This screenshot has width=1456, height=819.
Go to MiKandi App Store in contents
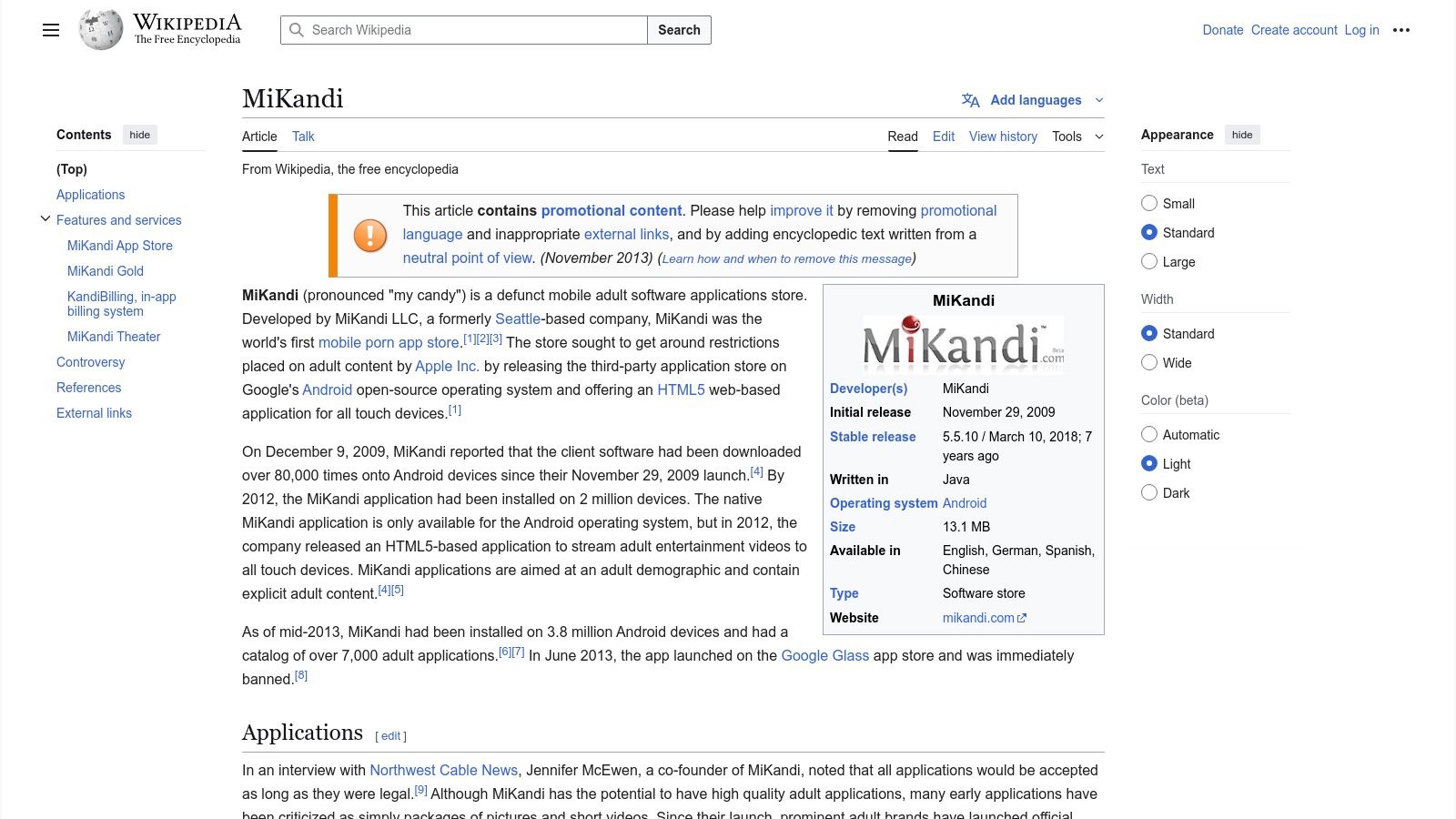tap(120, 246)
